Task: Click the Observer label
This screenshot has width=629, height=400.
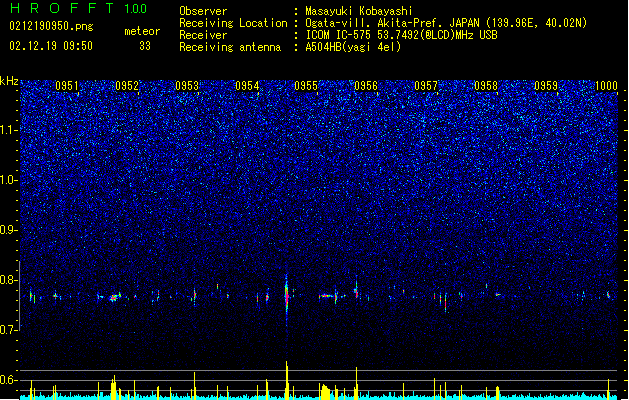Action: [x=203, y=11]
